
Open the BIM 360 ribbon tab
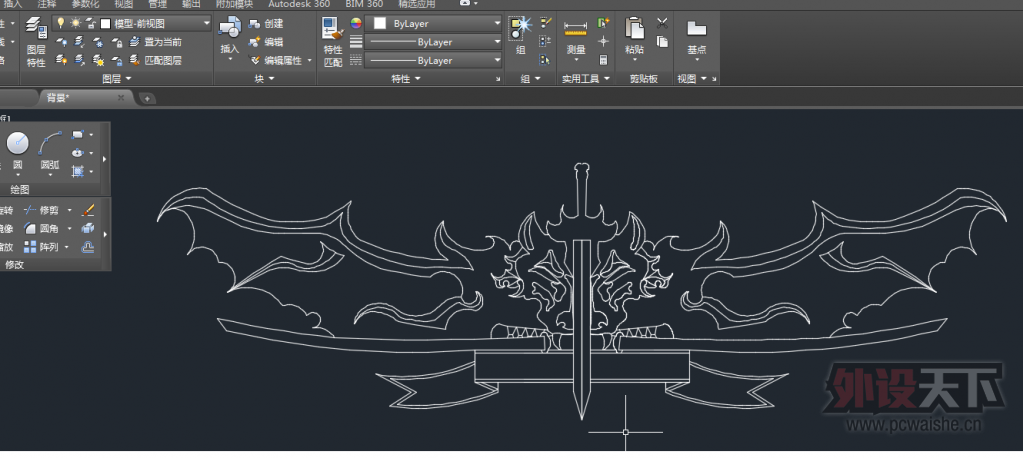(x=364, y=4)
